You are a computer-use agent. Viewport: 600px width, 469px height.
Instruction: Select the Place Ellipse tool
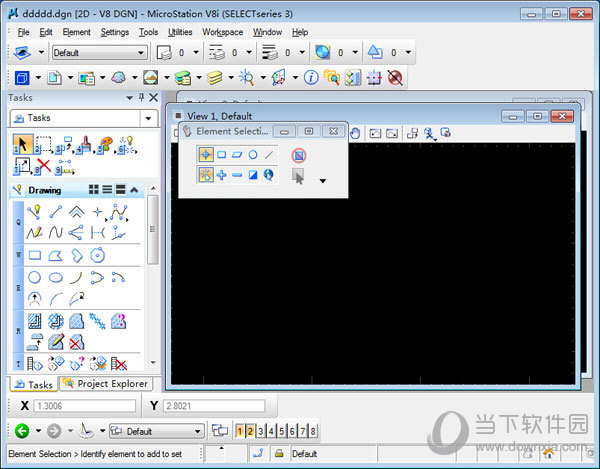tap(56, 277)
